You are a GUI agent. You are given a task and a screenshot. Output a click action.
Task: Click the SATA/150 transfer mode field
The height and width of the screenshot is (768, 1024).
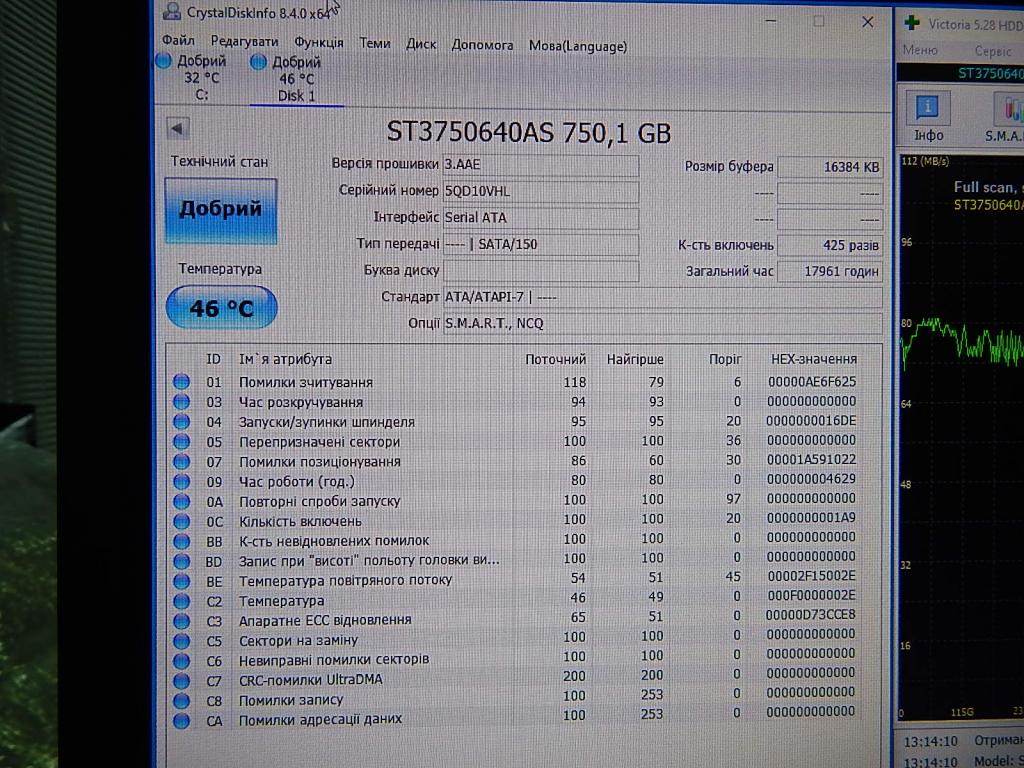click(541, 245)
